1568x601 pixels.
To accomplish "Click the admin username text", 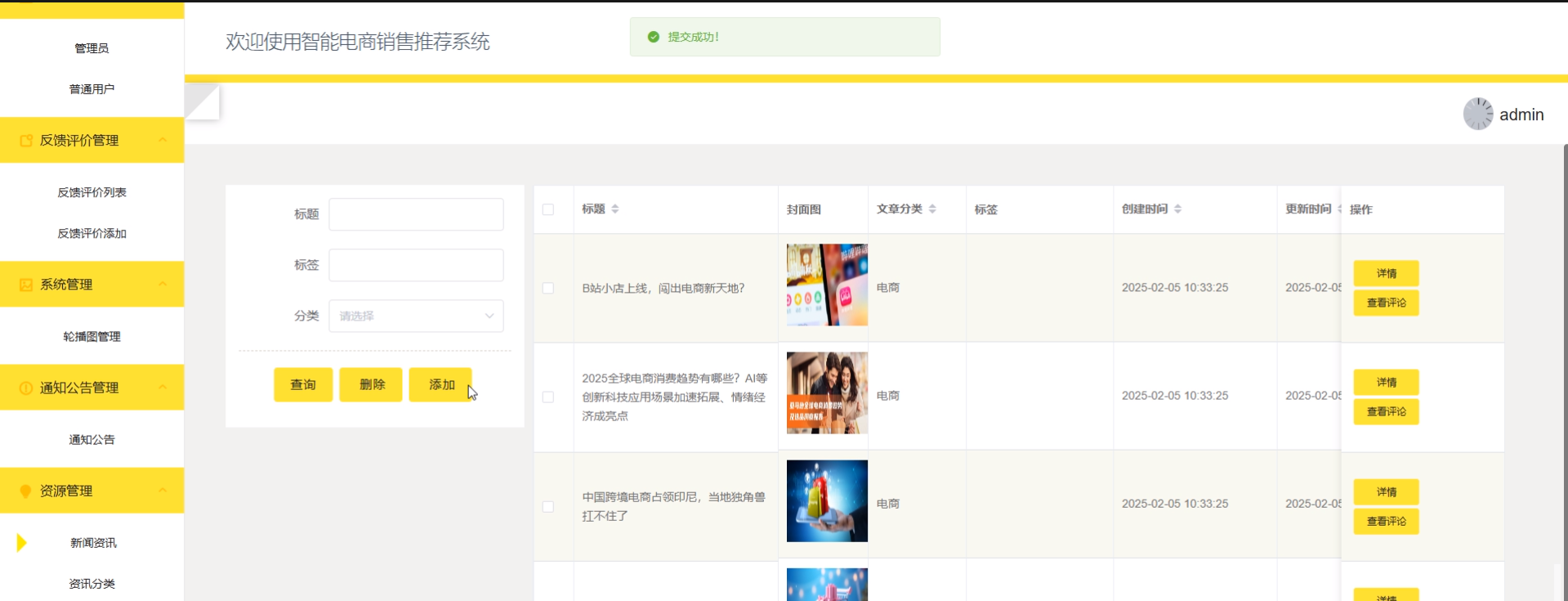I will tap(1521, 114).
